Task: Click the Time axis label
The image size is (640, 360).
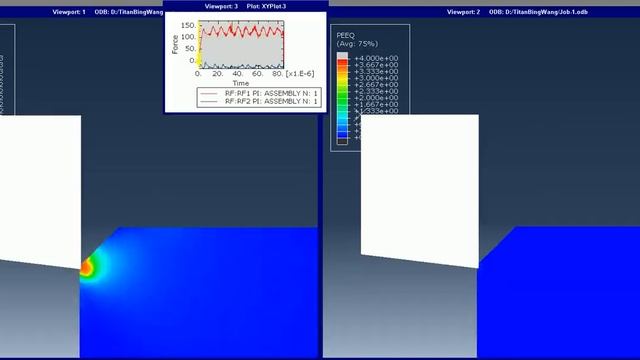Action: pyautogui.click(x=241, y=83)
